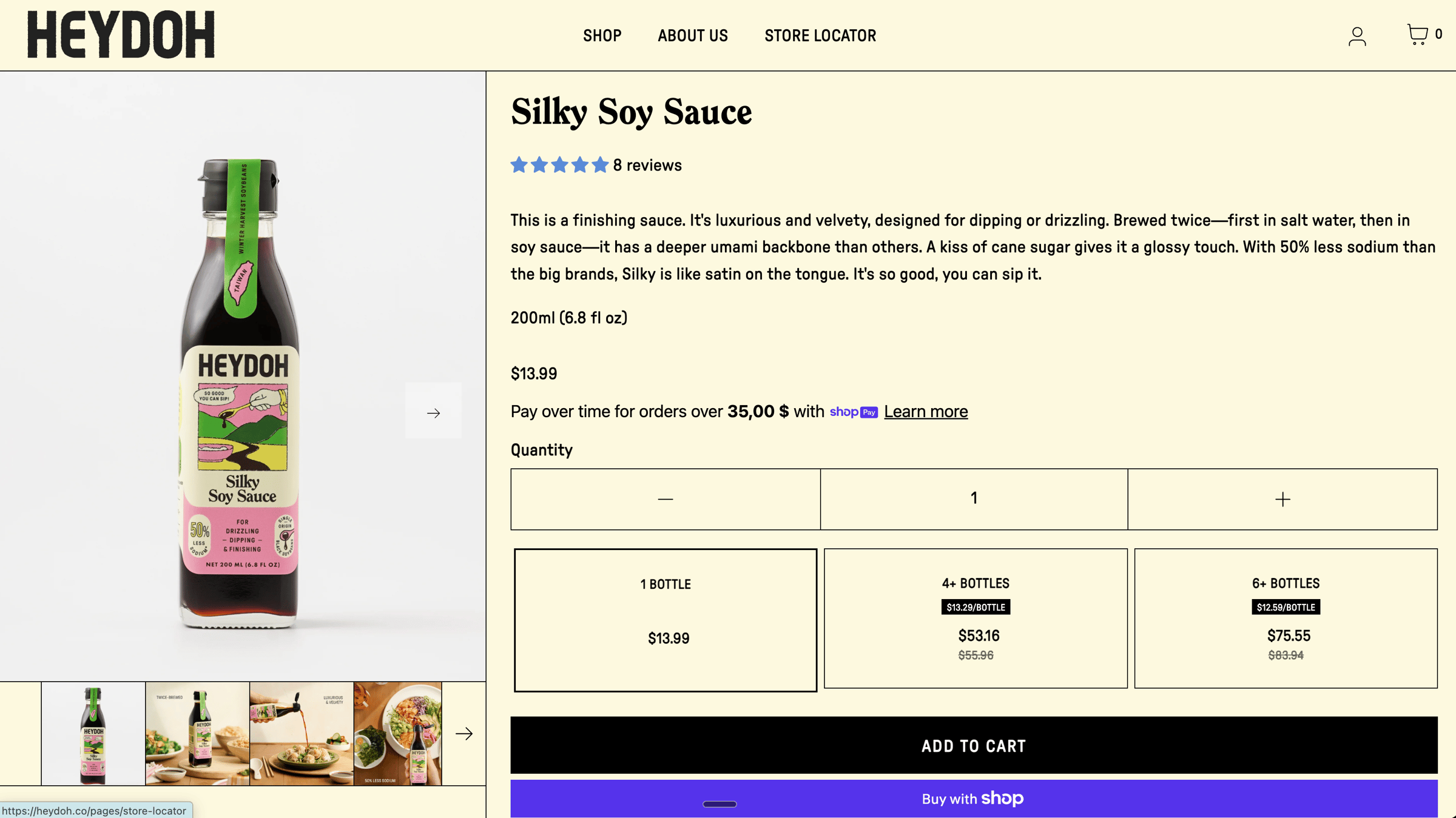Go to the About Us page
Image resolution: width=1456 pixels, height=818 pixels.
[693, 36]
